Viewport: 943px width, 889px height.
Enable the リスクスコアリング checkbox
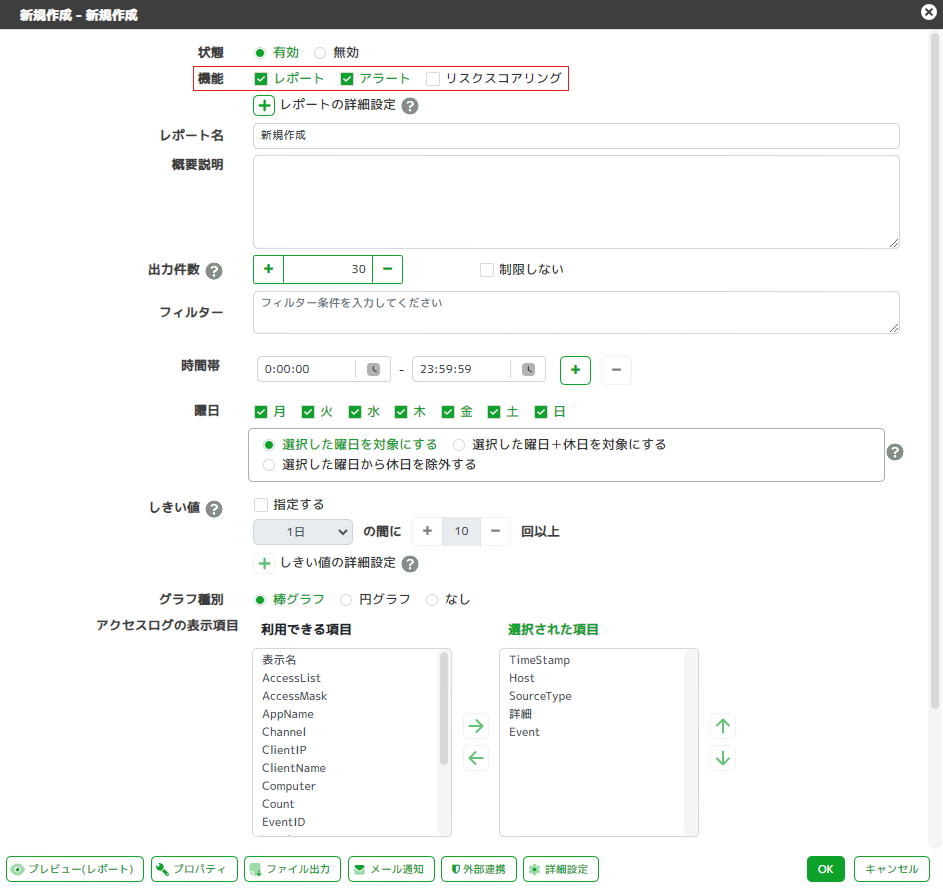(433, 79)
